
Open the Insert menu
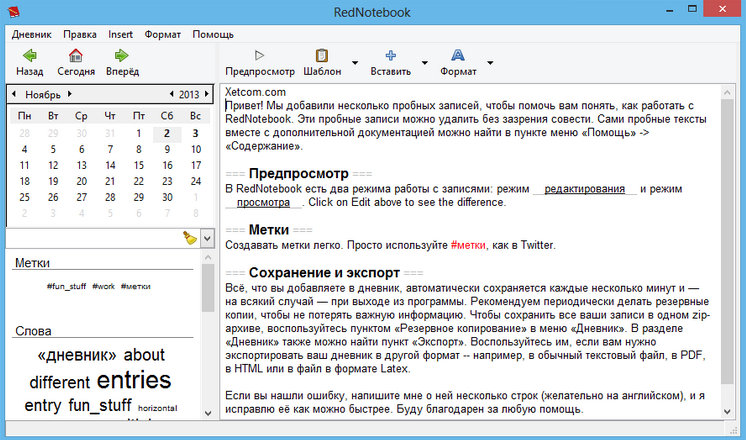point(120,34)
